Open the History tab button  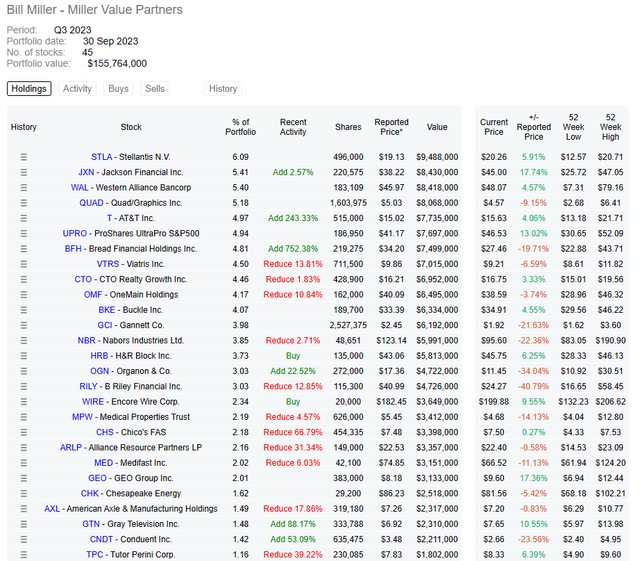point(223,89)
